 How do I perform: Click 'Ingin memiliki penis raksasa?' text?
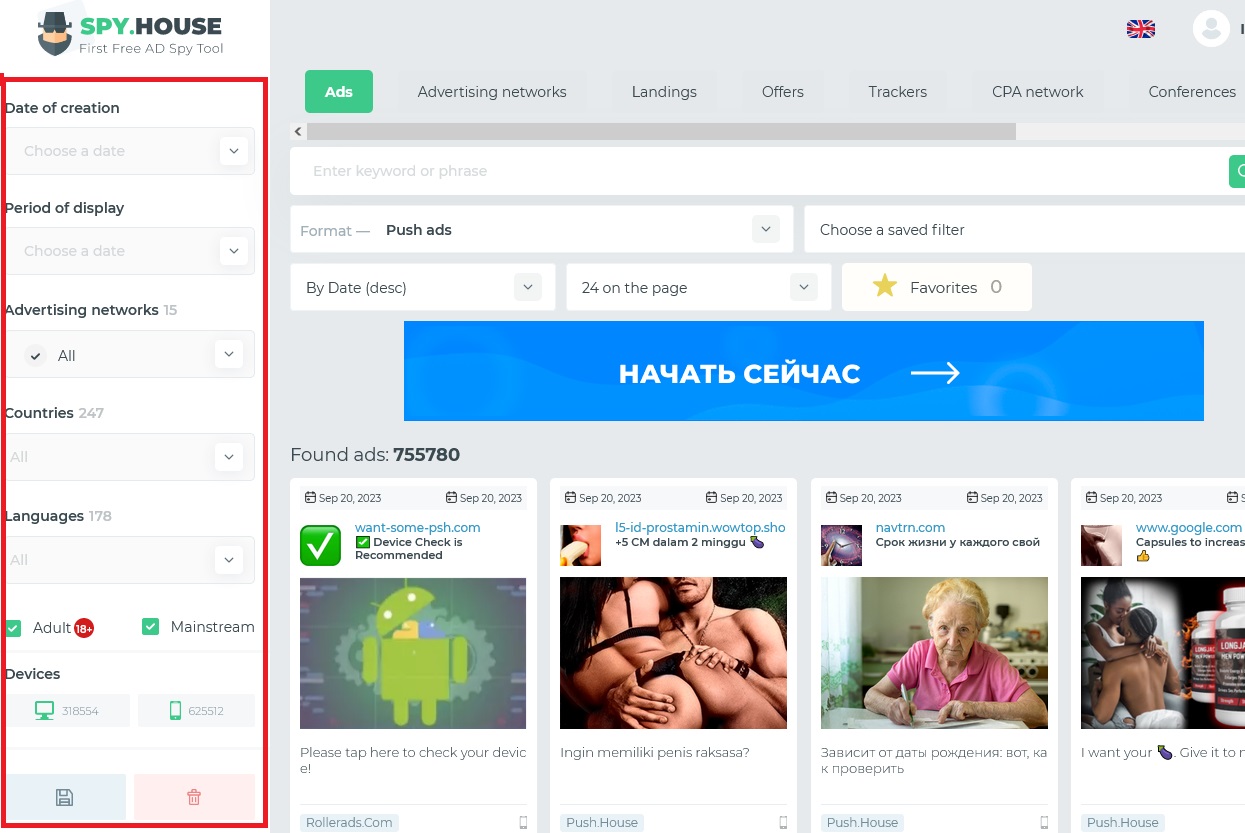[x=655, y=753]
